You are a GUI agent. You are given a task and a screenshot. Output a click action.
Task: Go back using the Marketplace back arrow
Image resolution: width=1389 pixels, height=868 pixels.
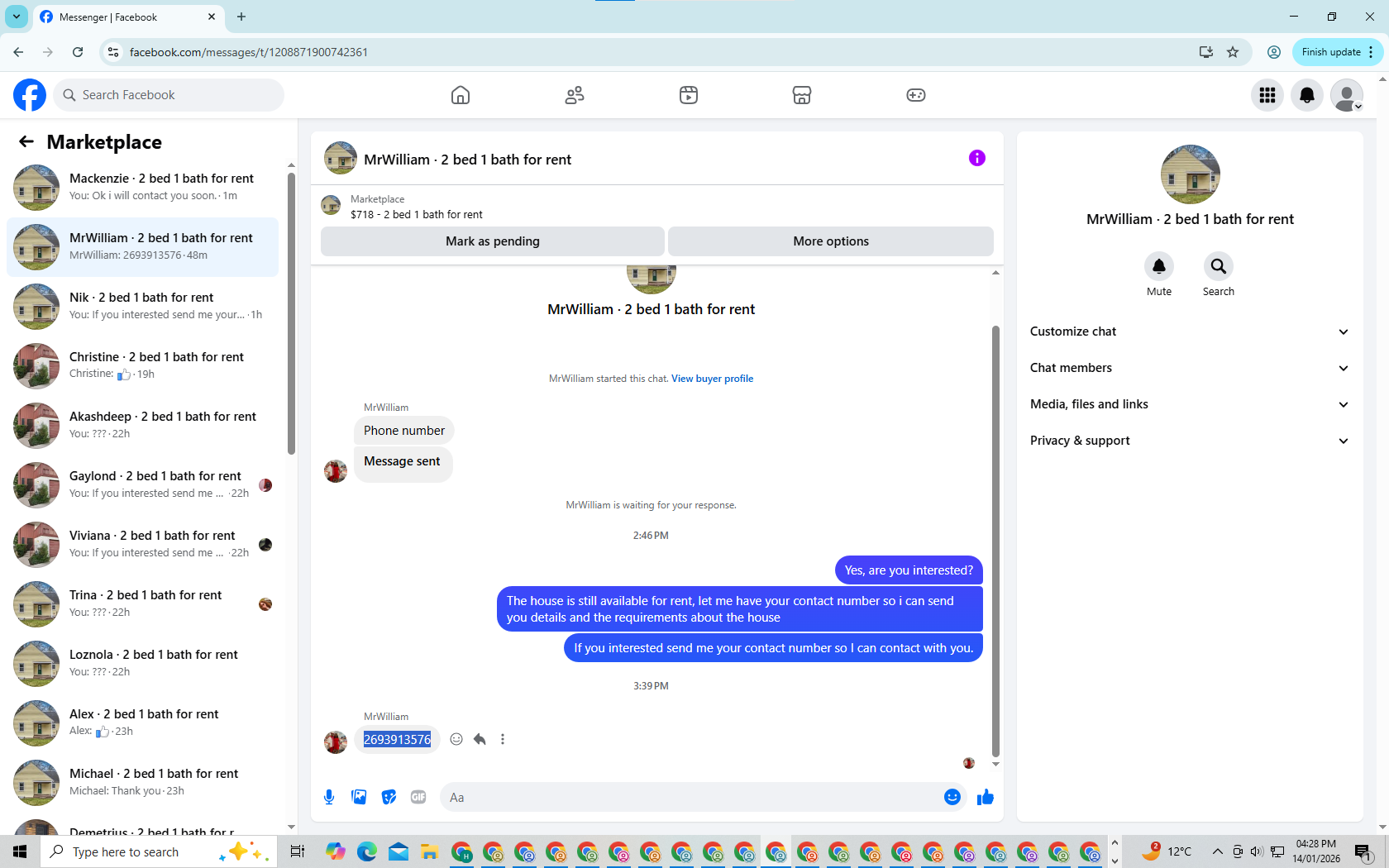[x=26, y=141]
